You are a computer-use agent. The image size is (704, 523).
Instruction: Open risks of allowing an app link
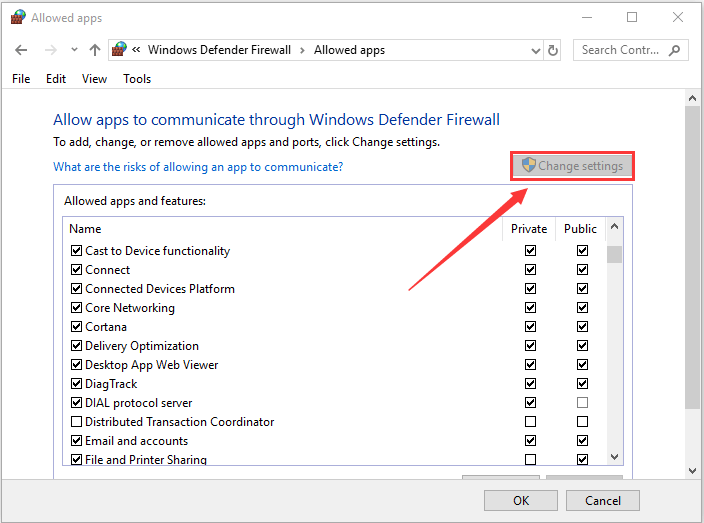[x=198, y=167]
